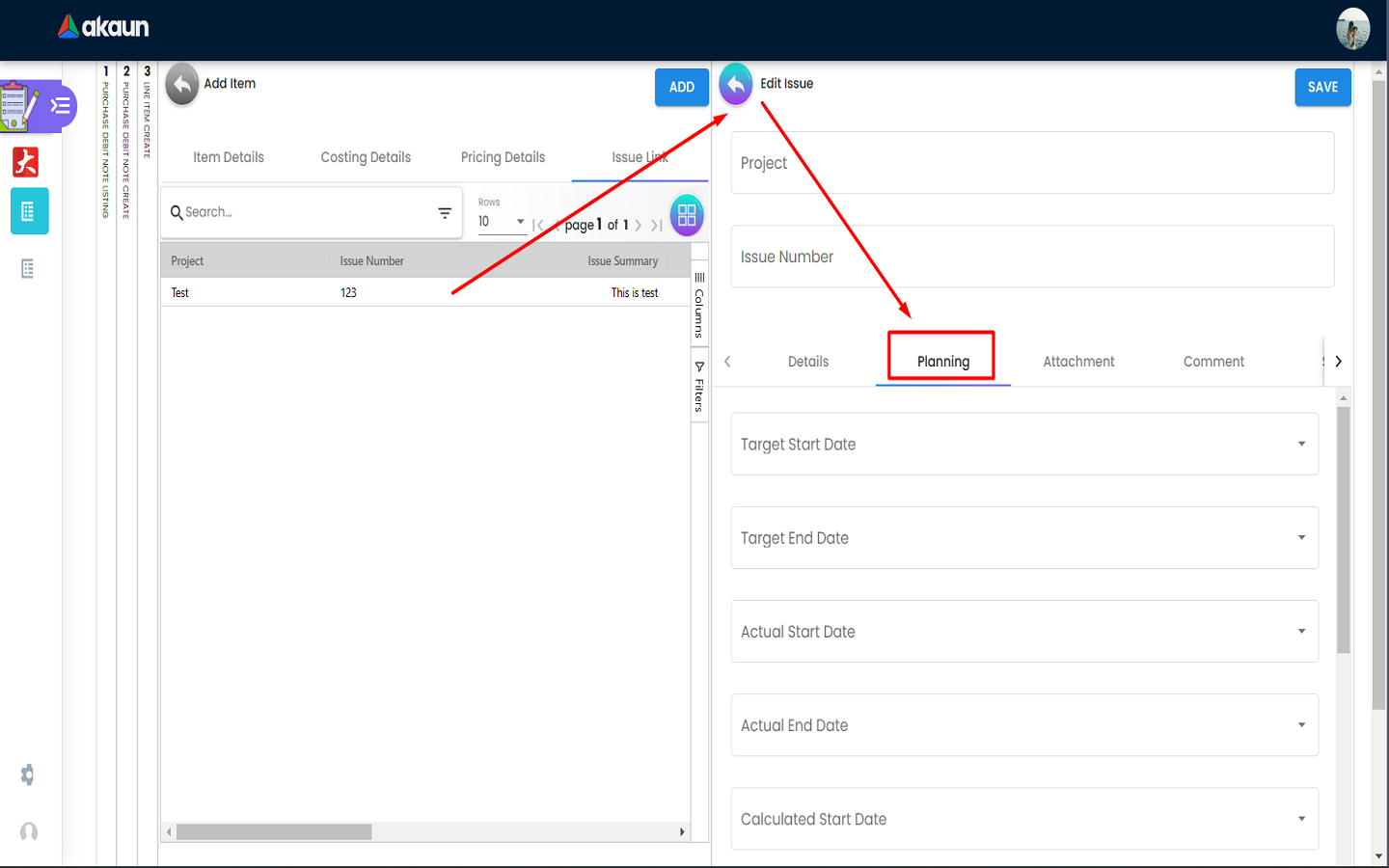Screen dimensions: 1389x868
Task: Open the user profile avatar at top right
Action: click(1352, 29)
